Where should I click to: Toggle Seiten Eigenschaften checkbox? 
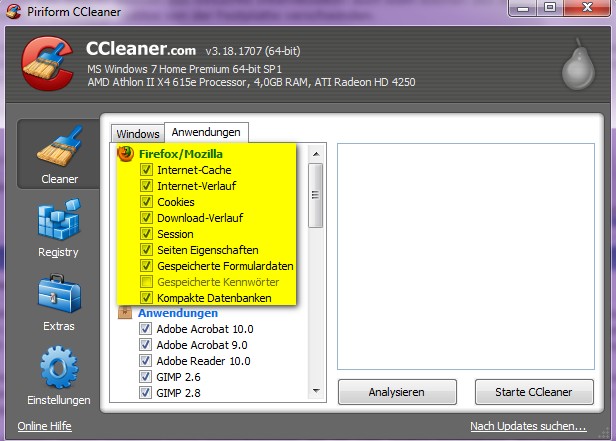146,250
